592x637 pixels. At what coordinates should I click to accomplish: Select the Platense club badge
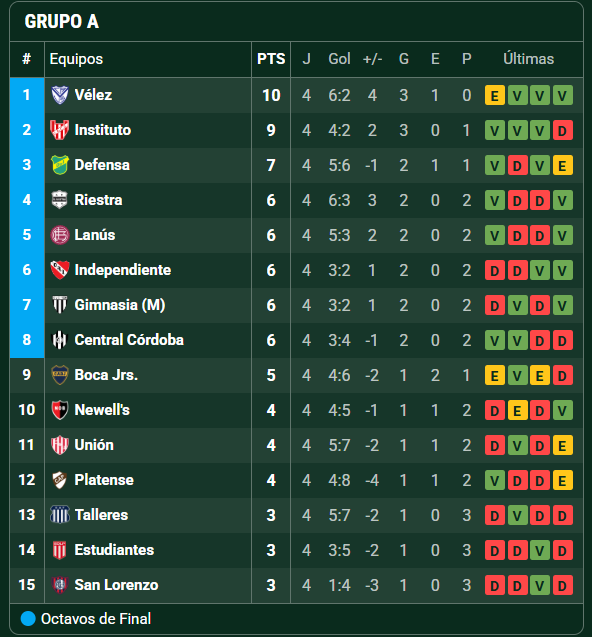pyautogui.click(x=60, y=480)
